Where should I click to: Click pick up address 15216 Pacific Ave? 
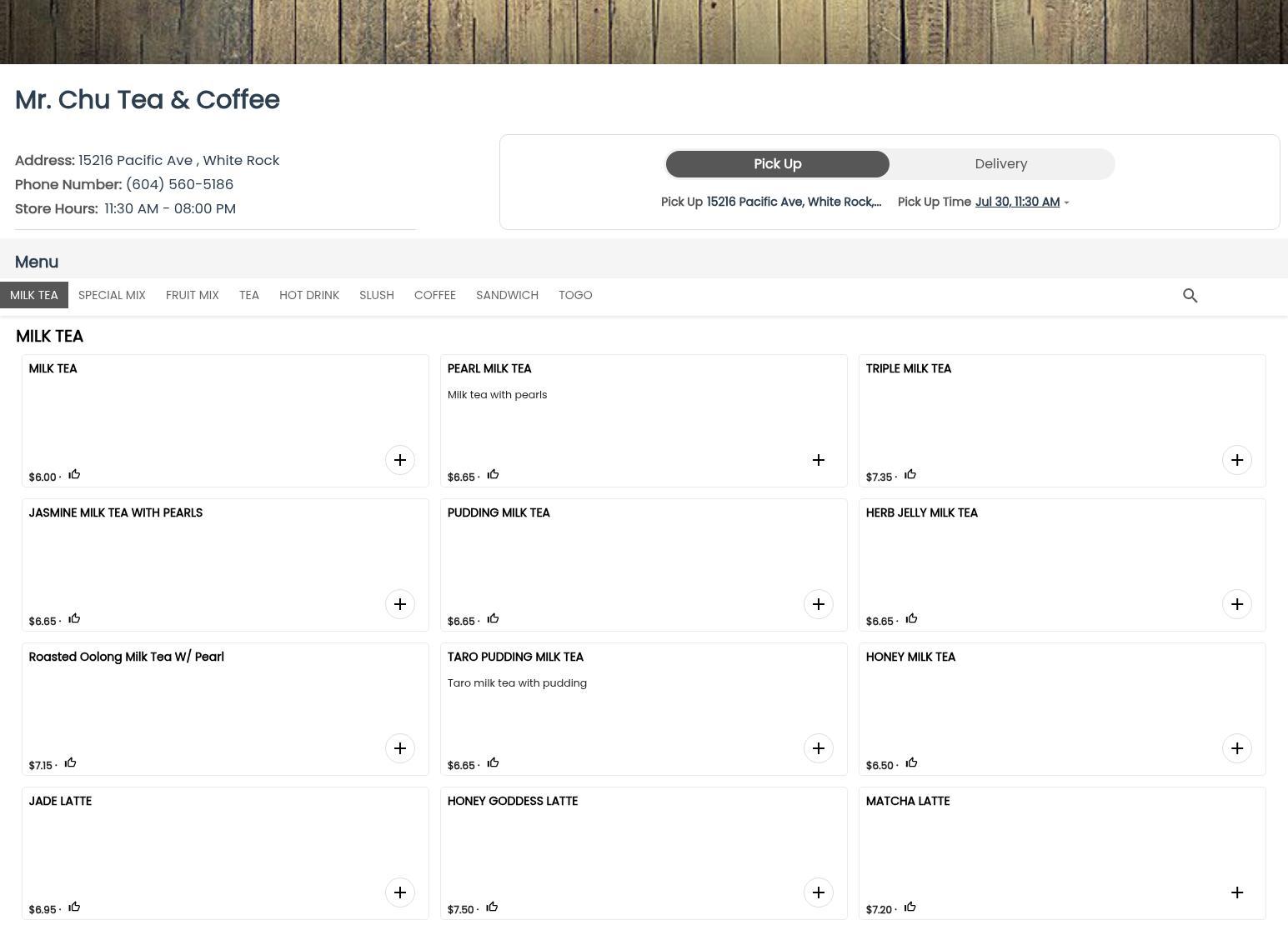point(793,202)
